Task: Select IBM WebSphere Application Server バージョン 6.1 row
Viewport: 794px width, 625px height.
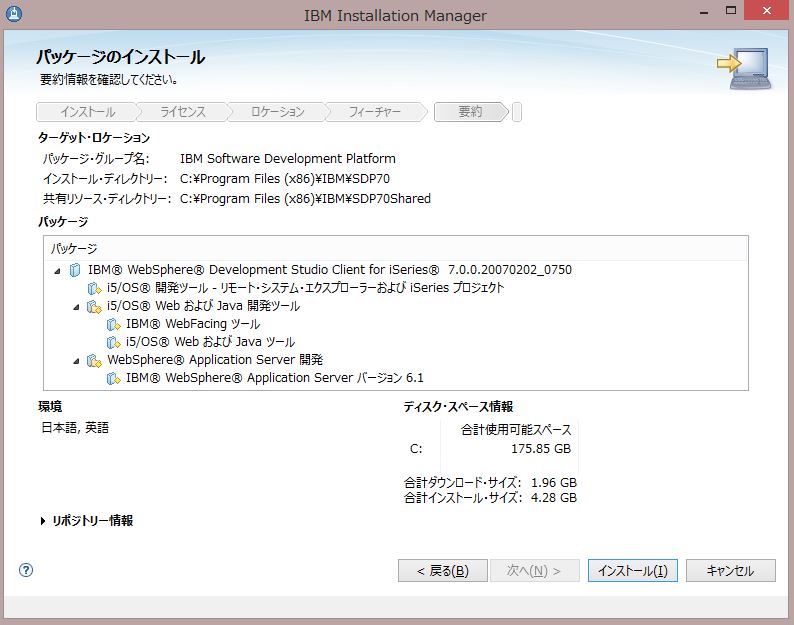Action: (x=274, y=378)
